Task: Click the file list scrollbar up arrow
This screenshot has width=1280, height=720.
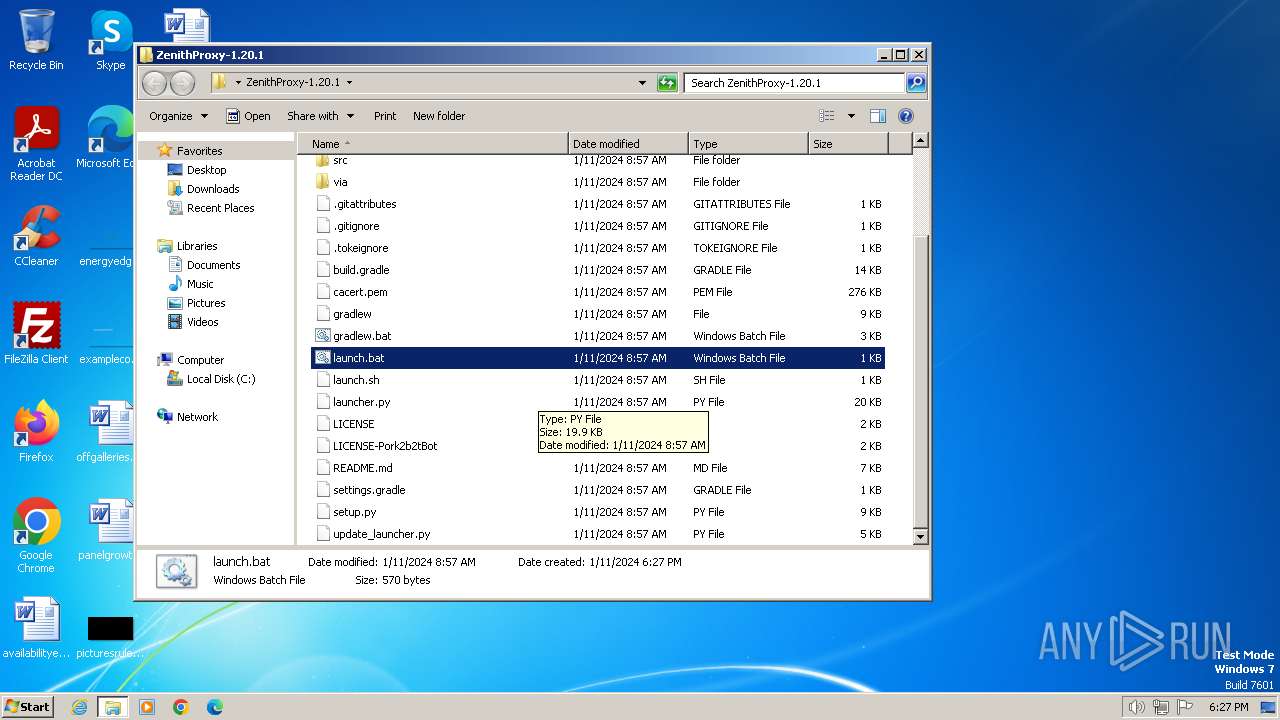Action: tap(921, 141)
